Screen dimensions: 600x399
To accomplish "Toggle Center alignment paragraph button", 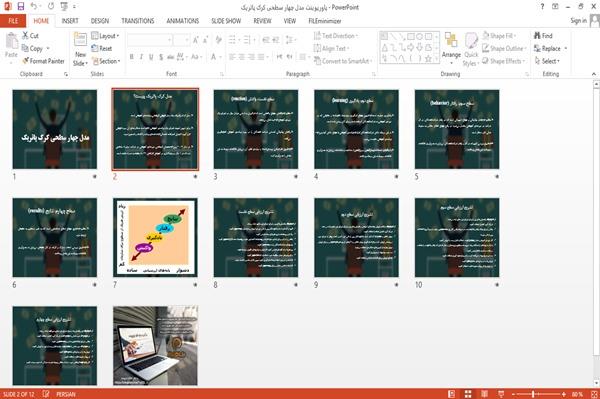I will 241,57.
